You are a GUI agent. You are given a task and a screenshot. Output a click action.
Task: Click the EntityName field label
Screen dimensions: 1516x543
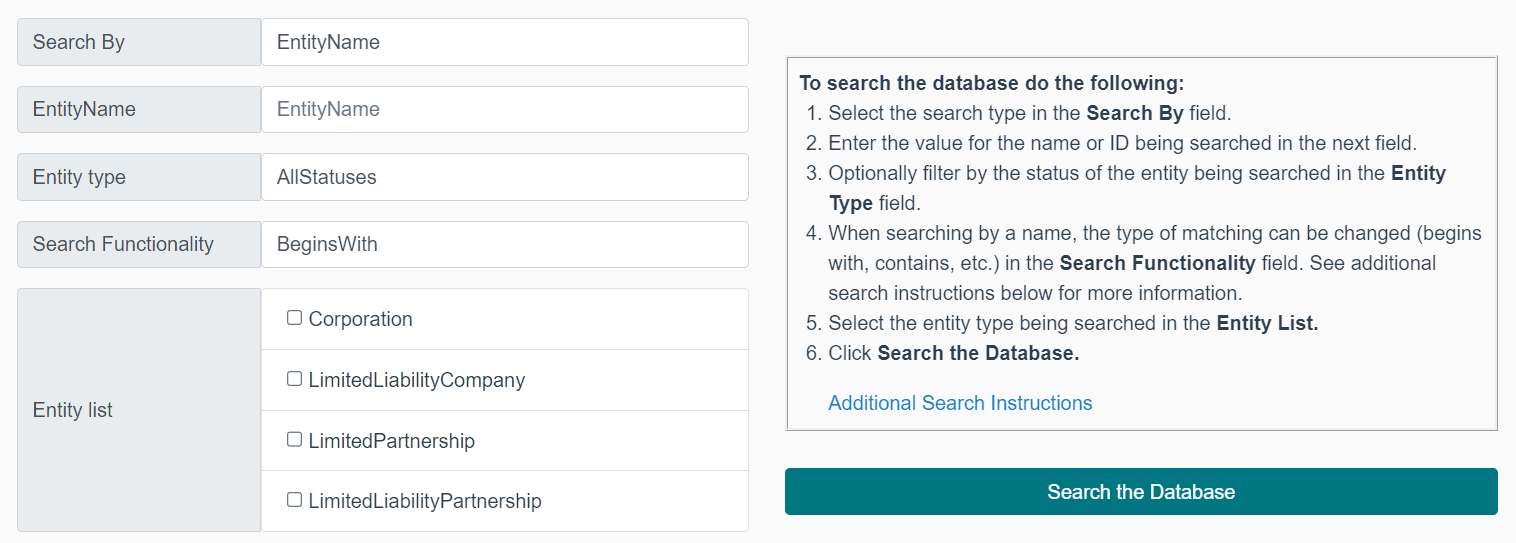coord(84,109)
